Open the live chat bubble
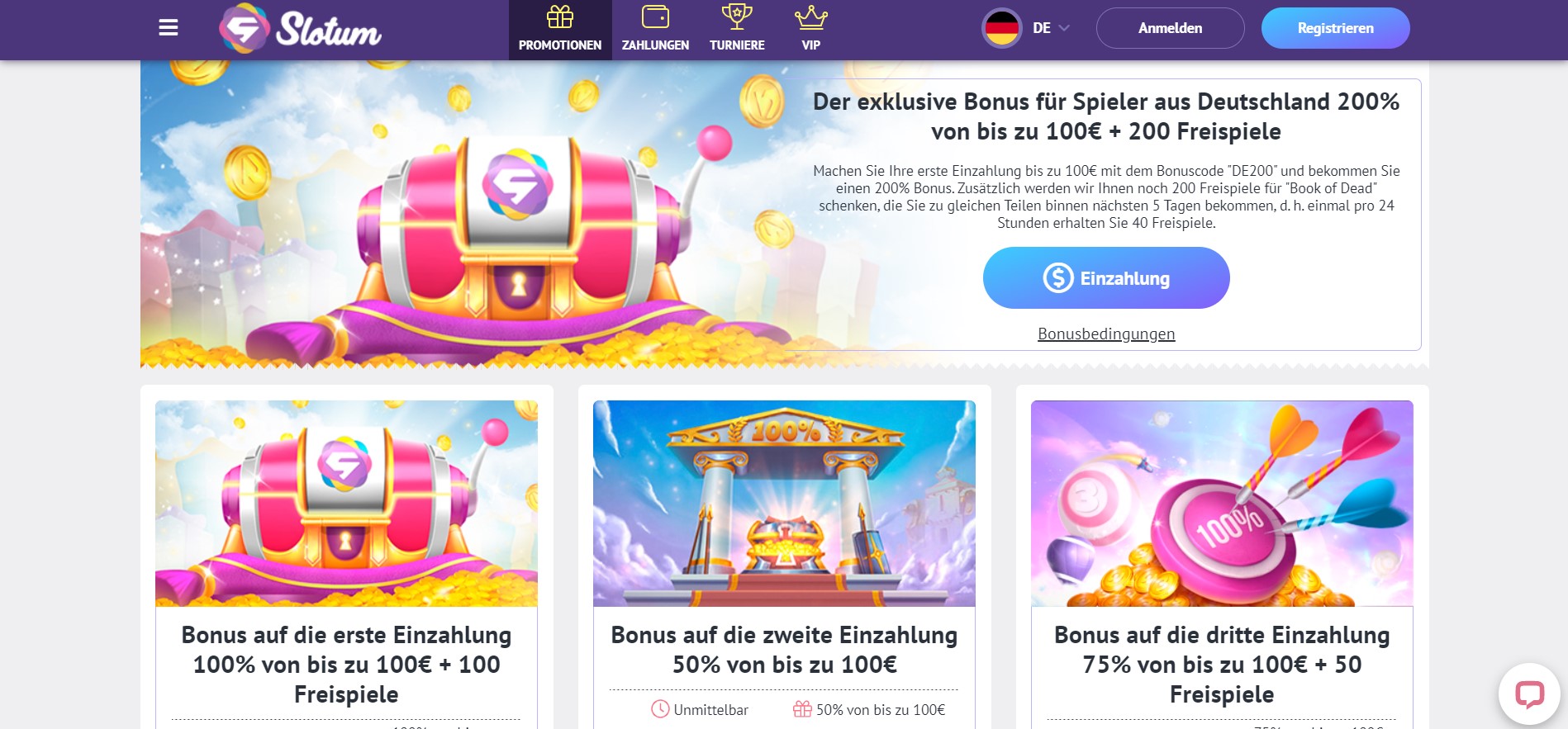Image resolution: width=1568 pixels, height=729 pixels. coord(1529,693)
